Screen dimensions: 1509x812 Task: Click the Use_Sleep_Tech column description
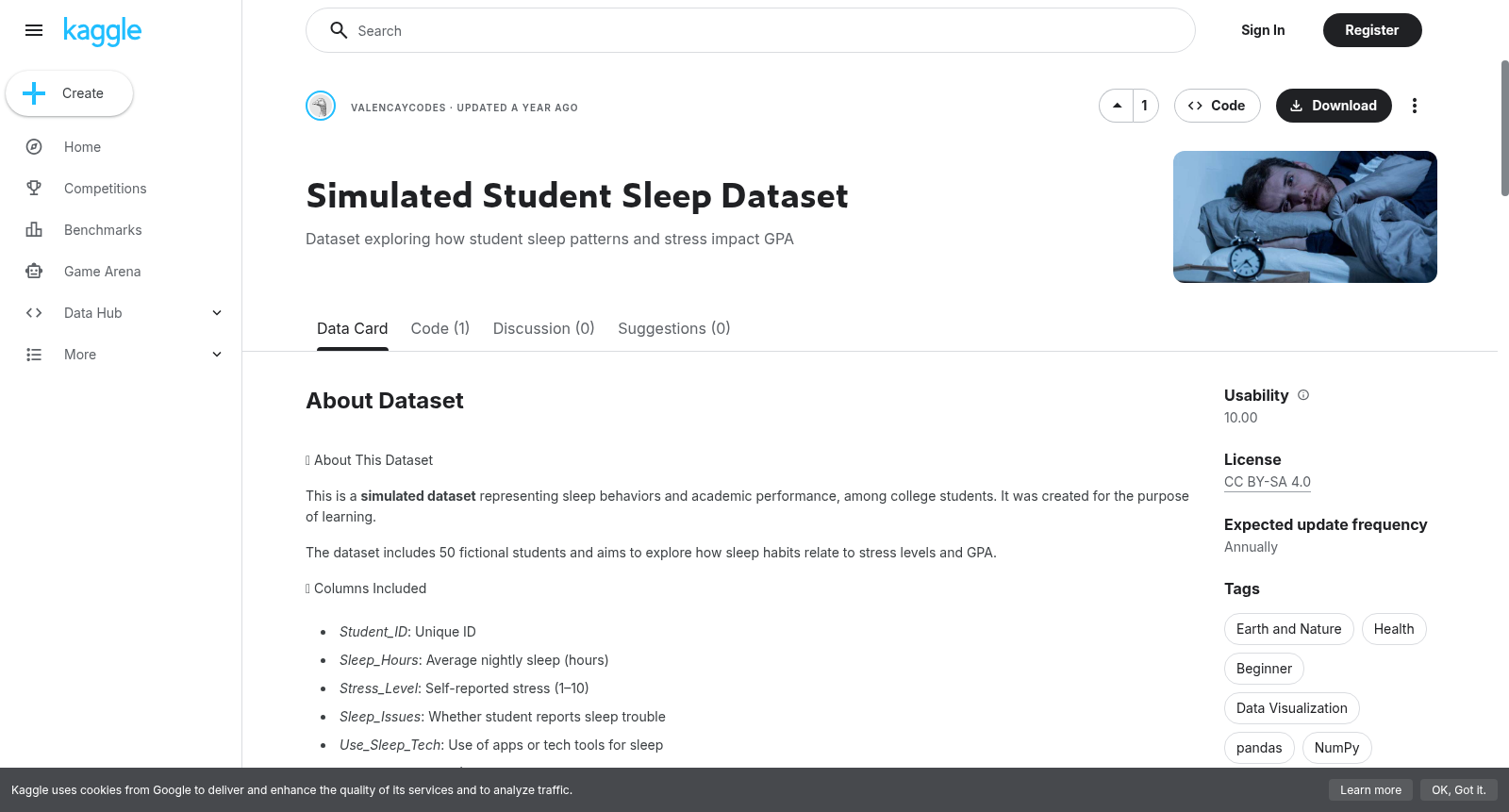point(501,745)
